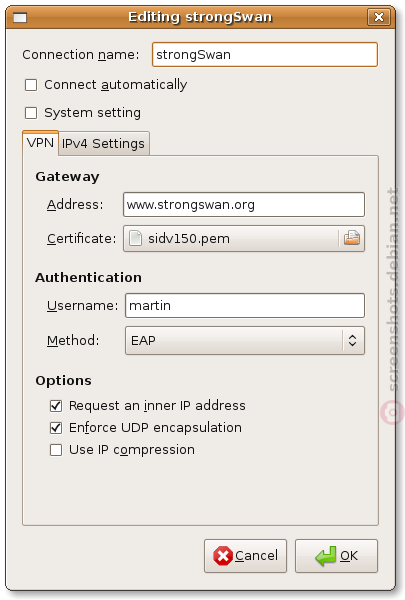Click the Method combo box arrows
The image size is (405, 600).
[x=353, y=340]
